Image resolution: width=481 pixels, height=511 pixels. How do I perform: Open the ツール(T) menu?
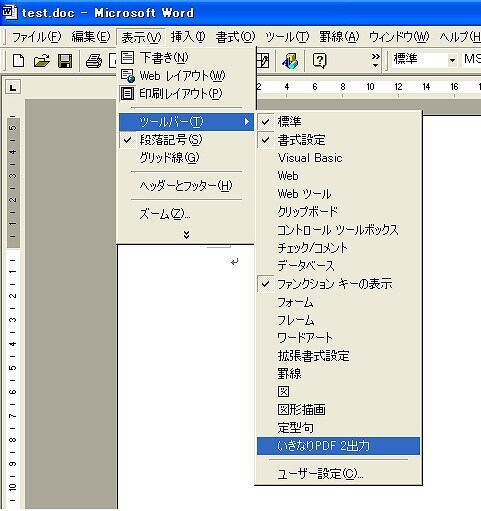tap(287, 37)
